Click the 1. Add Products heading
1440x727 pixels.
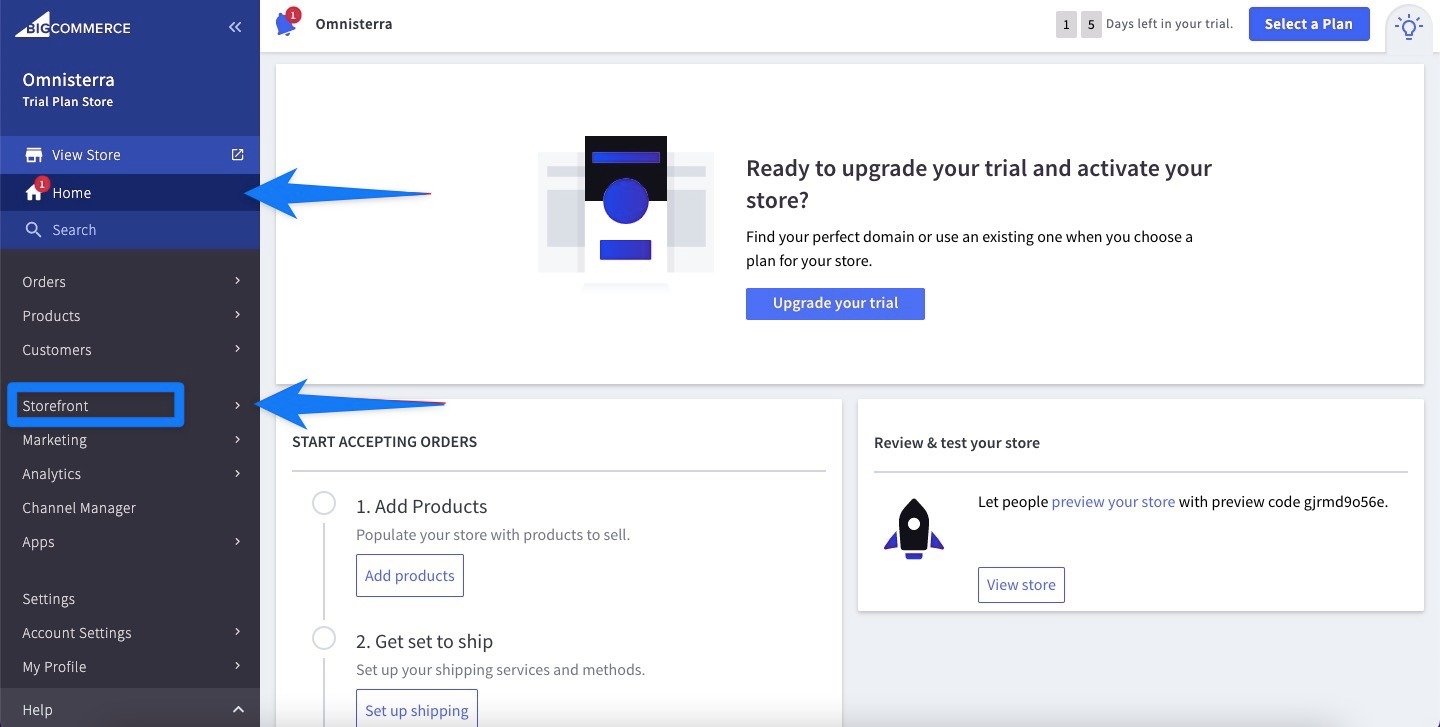[421, 506]
